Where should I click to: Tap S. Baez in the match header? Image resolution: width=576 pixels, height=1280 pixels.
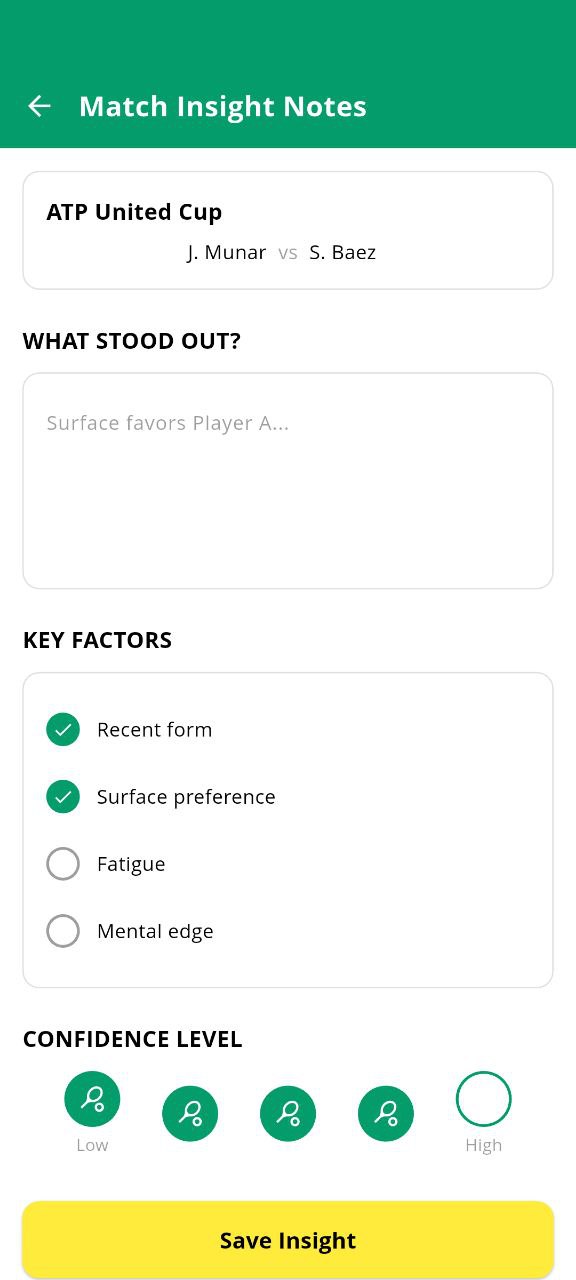pyautogui.click(x=342, y=252)
